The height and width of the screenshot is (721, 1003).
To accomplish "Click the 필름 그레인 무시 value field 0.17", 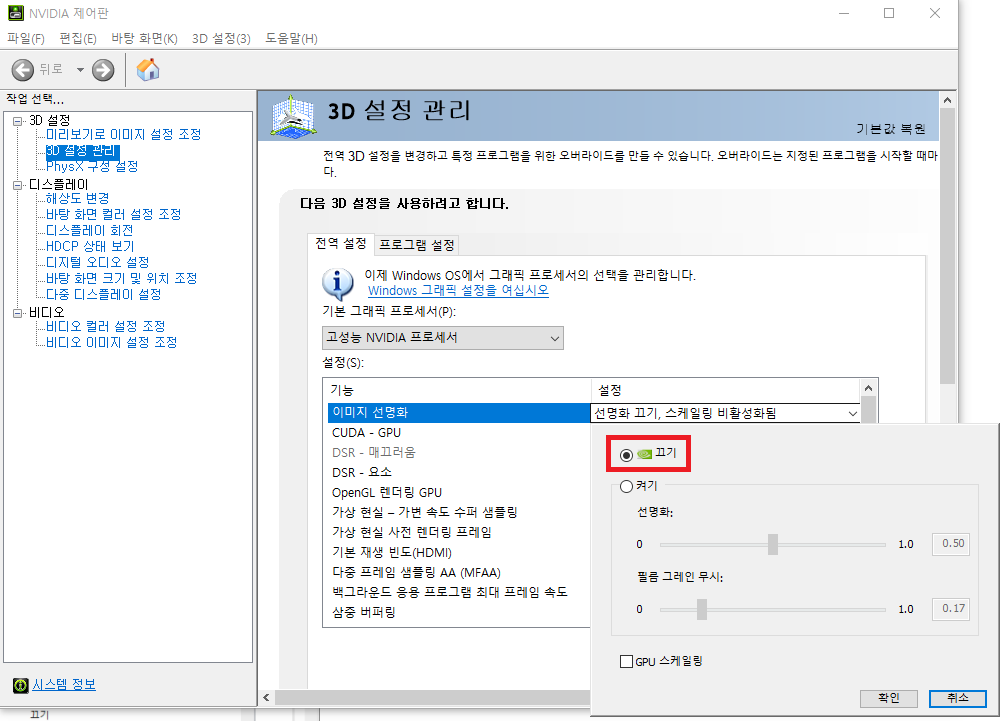I will pyautogui.click(x=951, y=608).
